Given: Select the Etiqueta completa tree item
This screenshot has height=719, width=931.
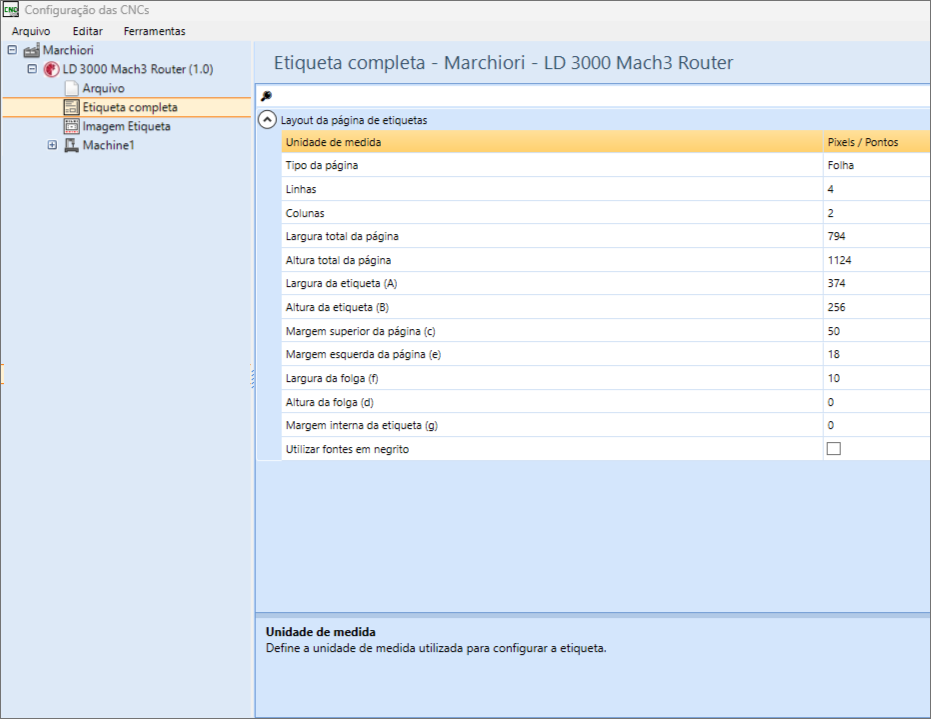Looking at the screenshot, I should point(130,107).
